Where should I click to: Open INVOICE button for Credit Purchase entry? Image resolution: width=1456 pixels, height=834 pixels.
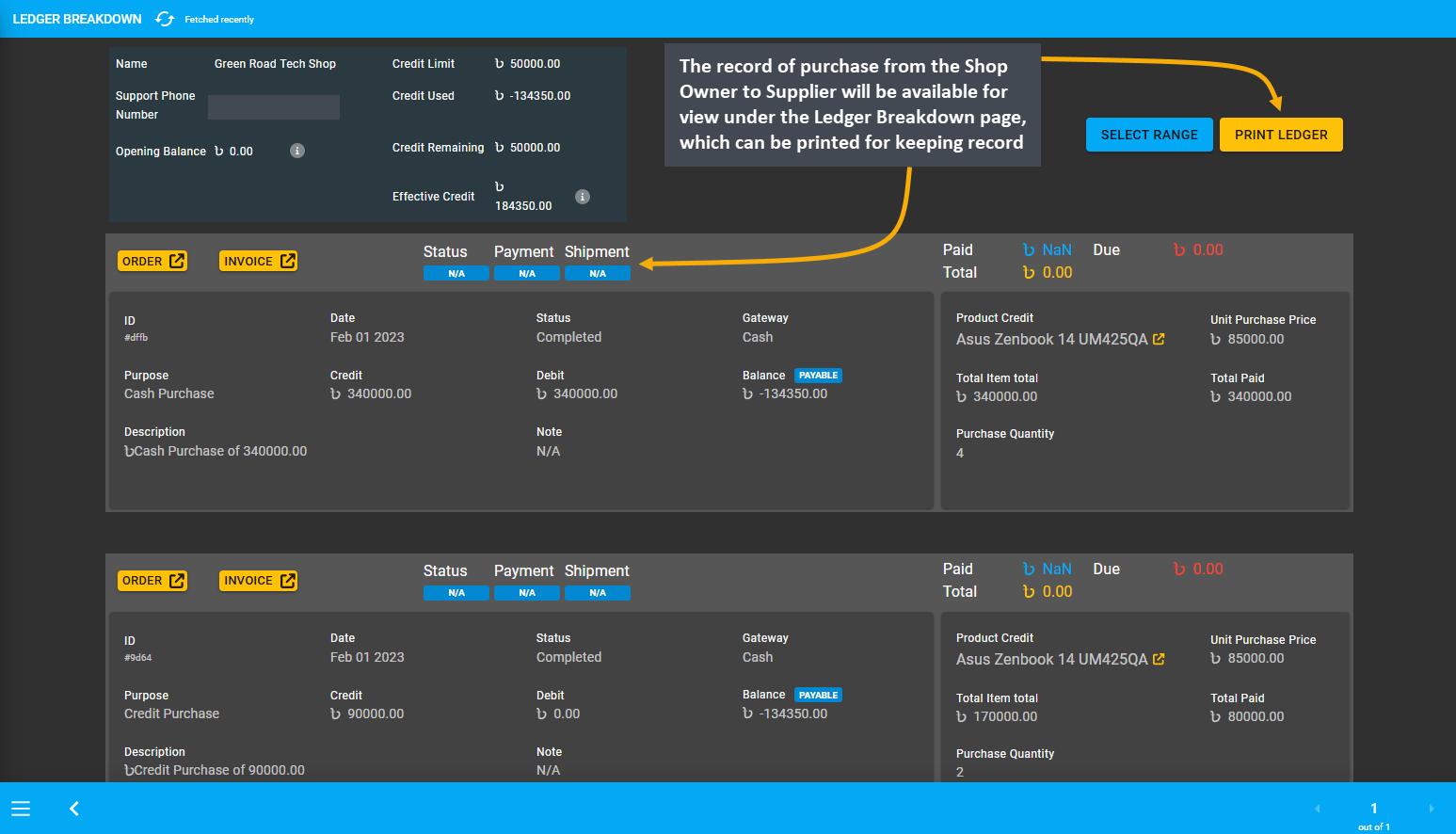click(258, 581)
